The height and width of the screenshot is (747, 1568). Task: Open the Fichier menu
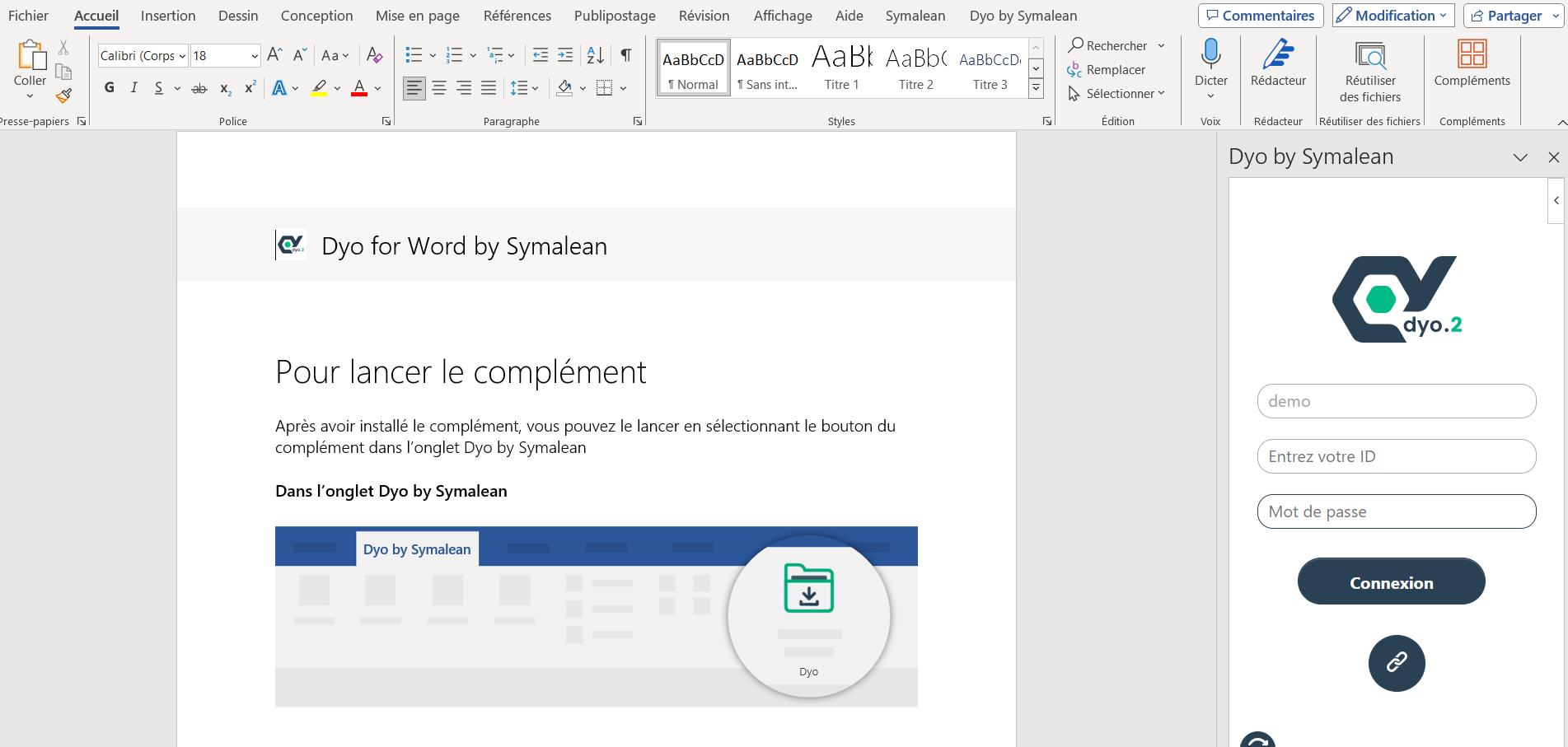pos(28,16)
